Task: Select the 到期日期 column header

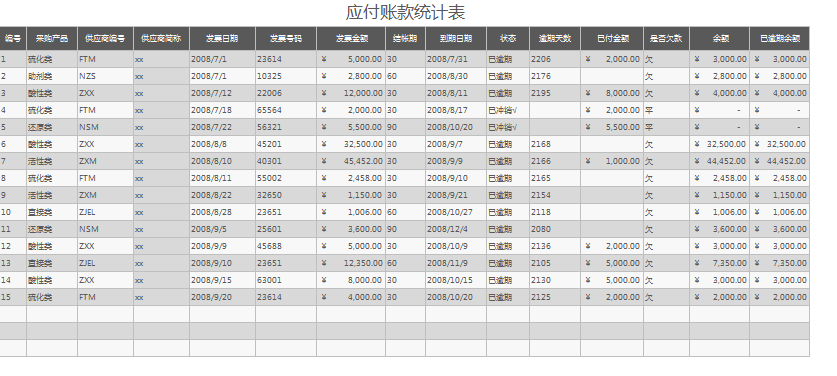Action: 456,38
